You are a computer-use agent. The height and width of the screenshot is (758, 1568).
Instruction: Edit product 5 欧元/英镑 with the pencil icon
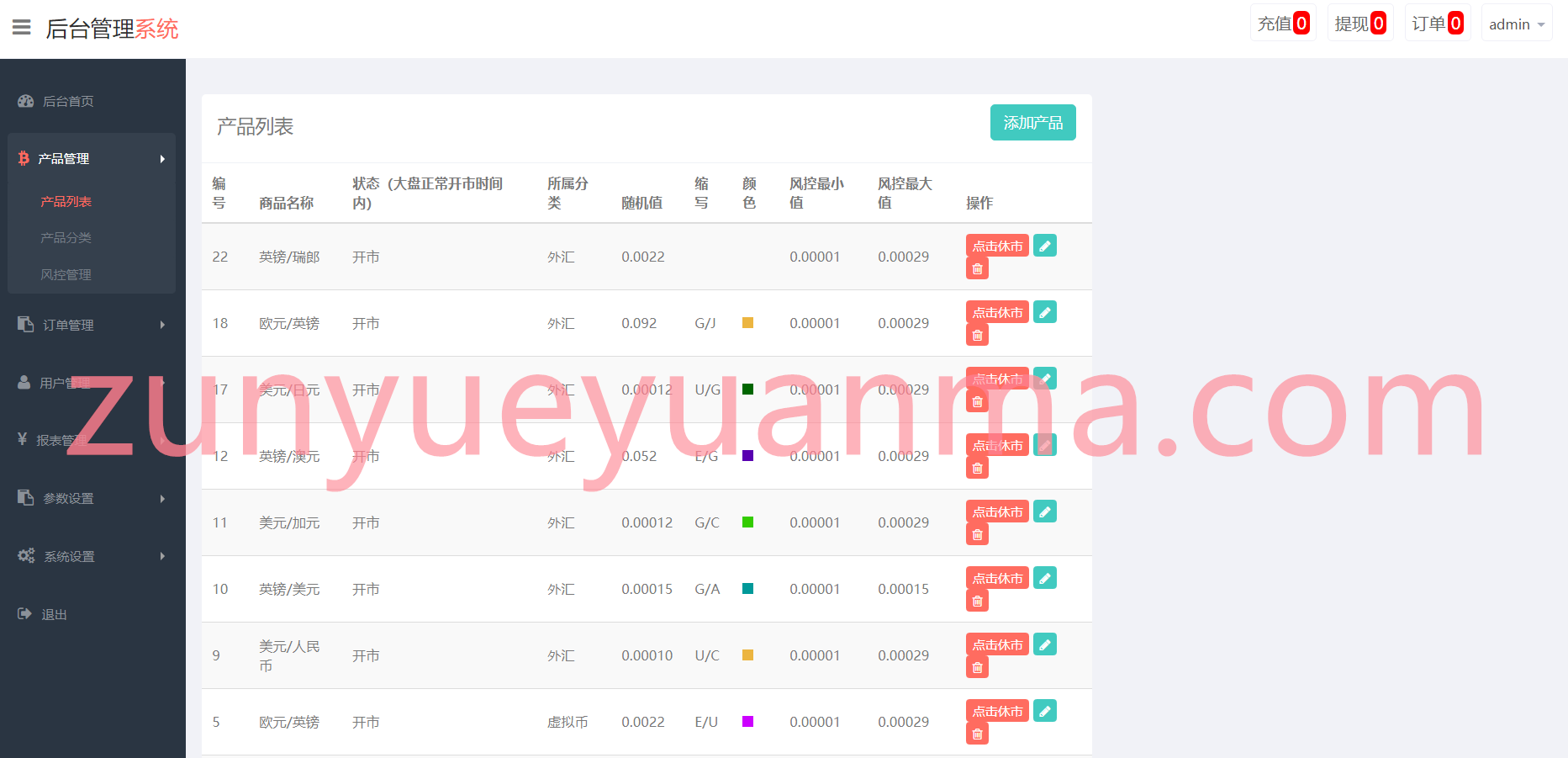(x=1045, y=711)
